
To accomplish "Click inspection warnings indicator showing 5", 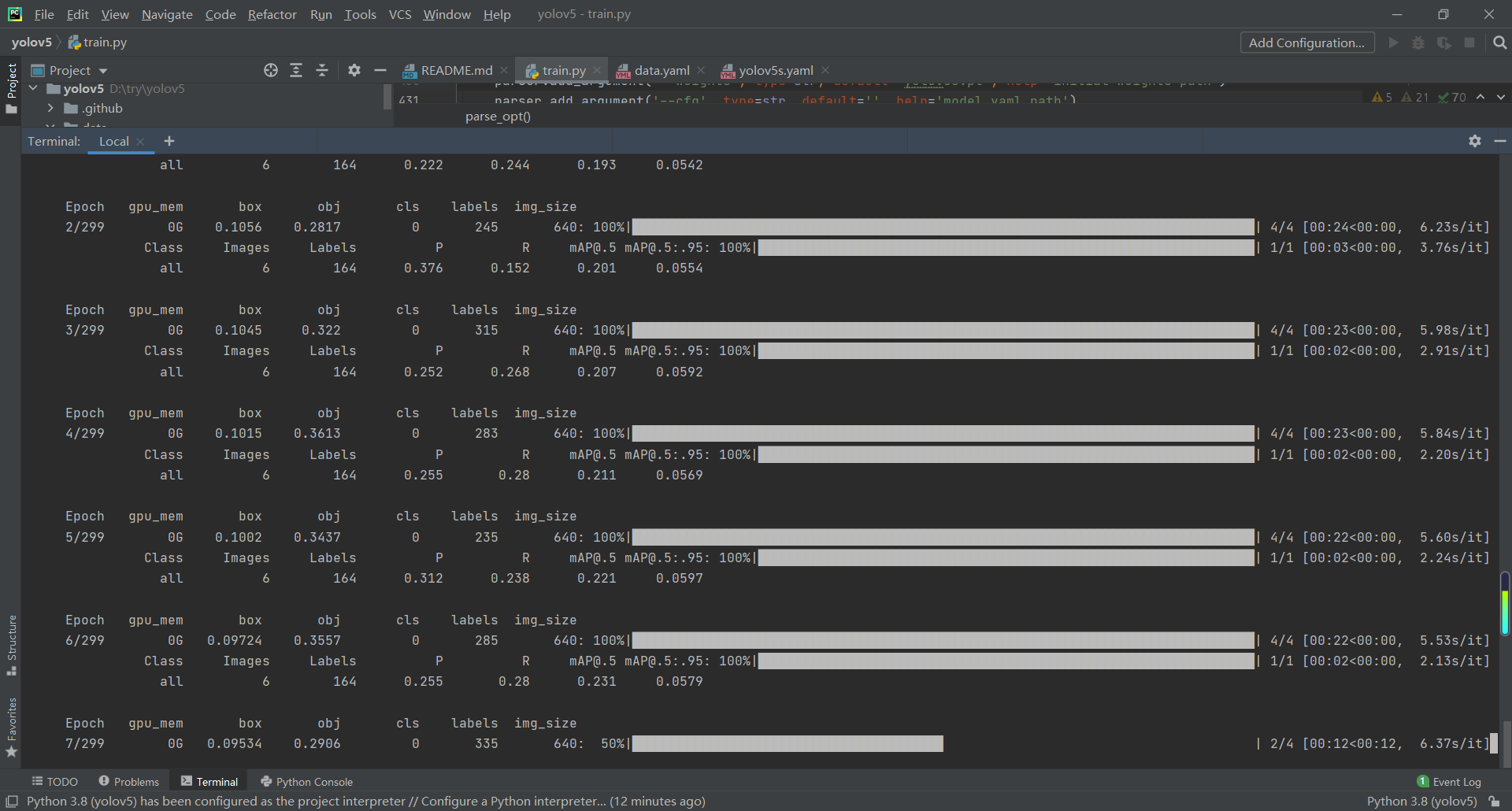I will [x=1382, y=97].
